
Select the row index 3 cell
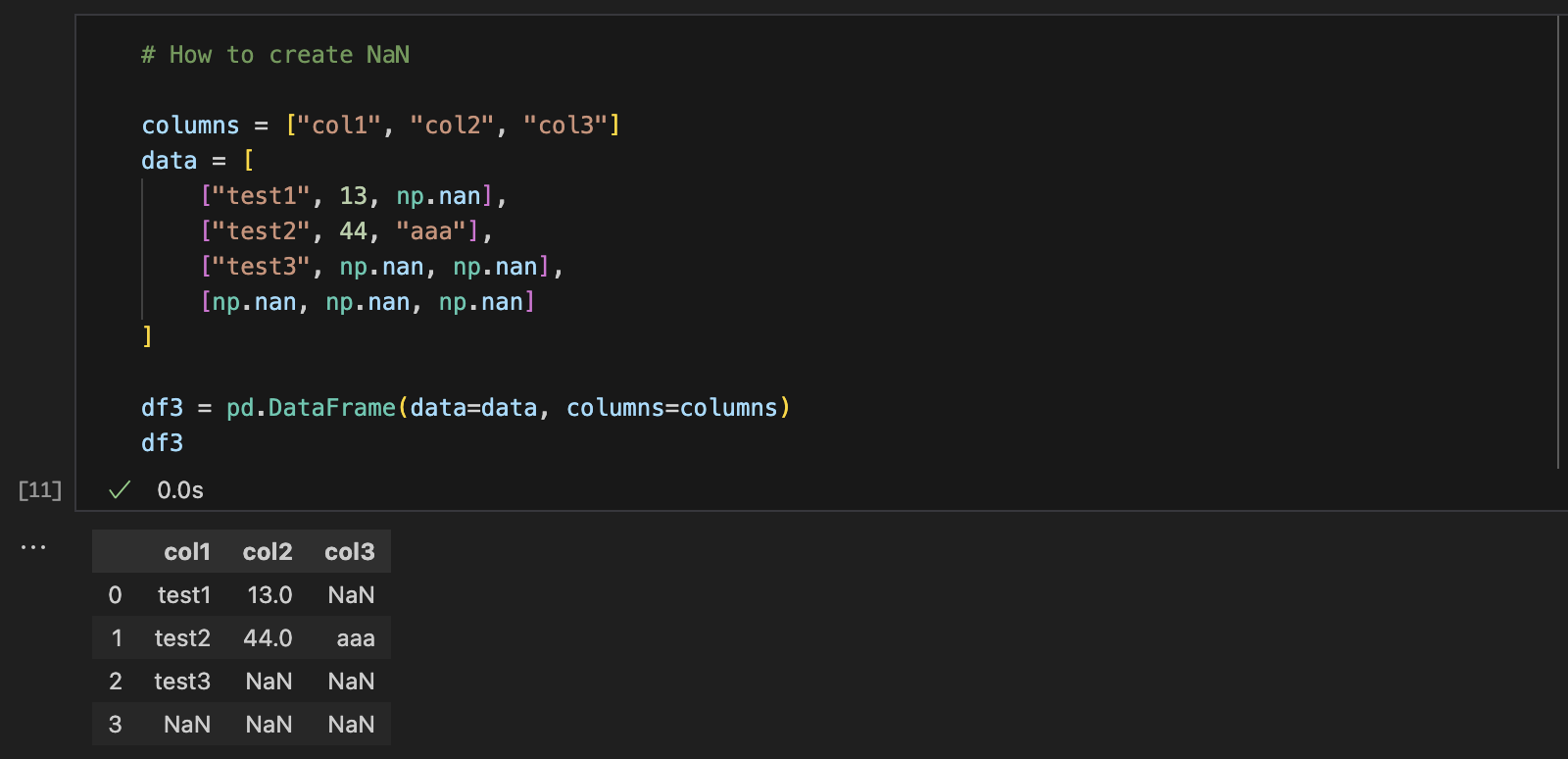click(x=115, y=725)
